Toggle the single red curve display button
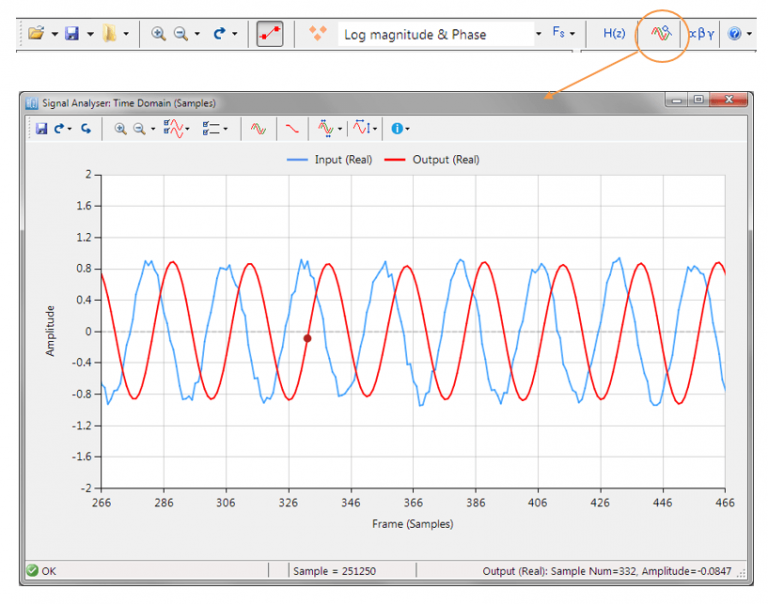This screenshot has width=768, height=604. pos(291,128)
